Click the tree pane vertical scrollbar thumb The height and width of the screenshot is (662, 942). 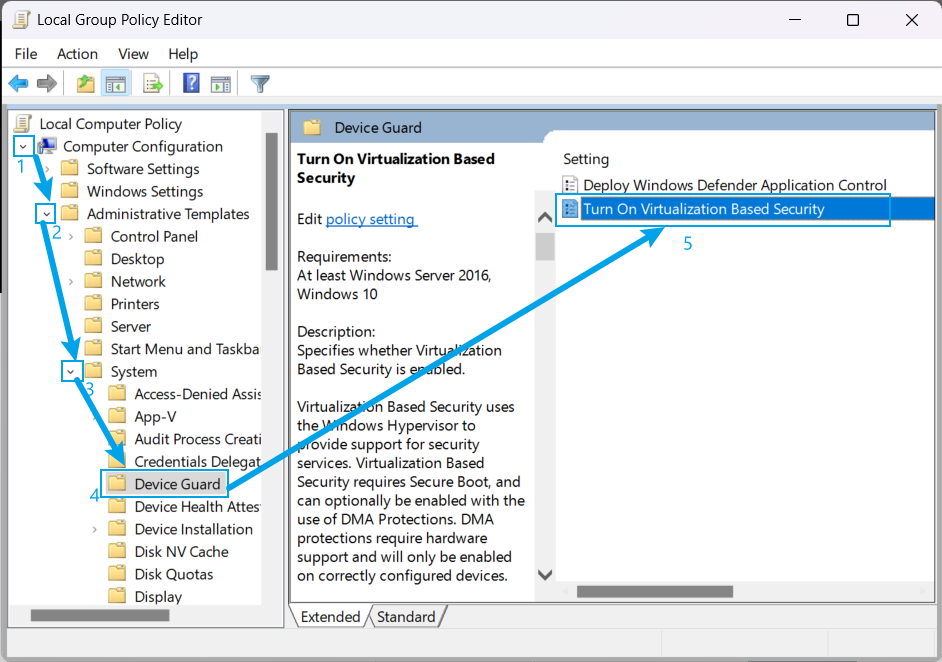272,201
